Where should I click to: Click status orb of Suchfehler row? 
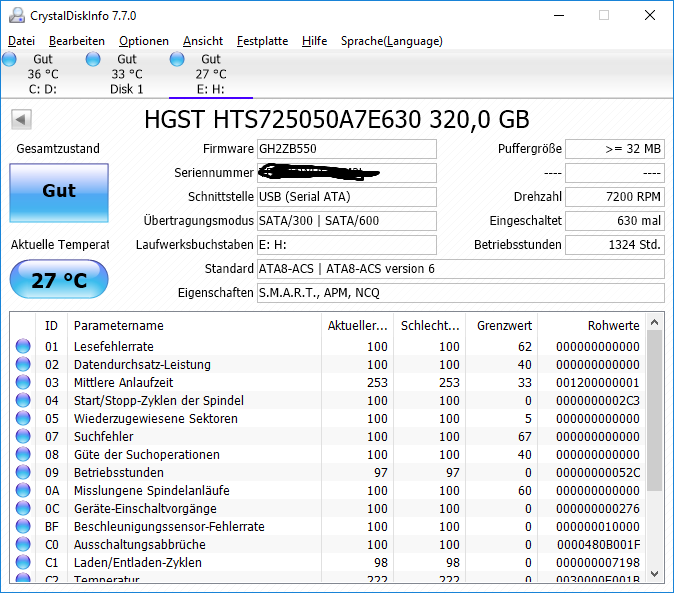(x=23, y=437)
